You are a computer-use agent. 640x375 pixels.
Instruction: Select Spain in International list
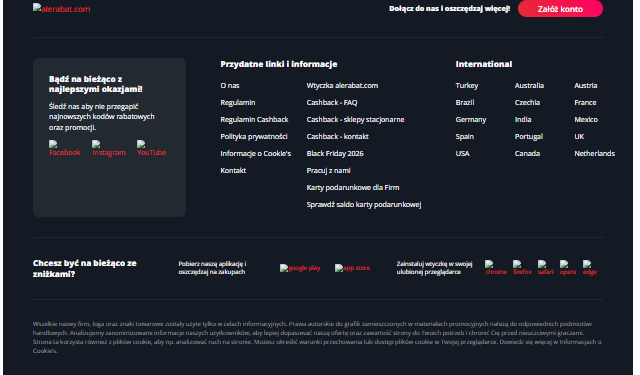coord(465,137)
